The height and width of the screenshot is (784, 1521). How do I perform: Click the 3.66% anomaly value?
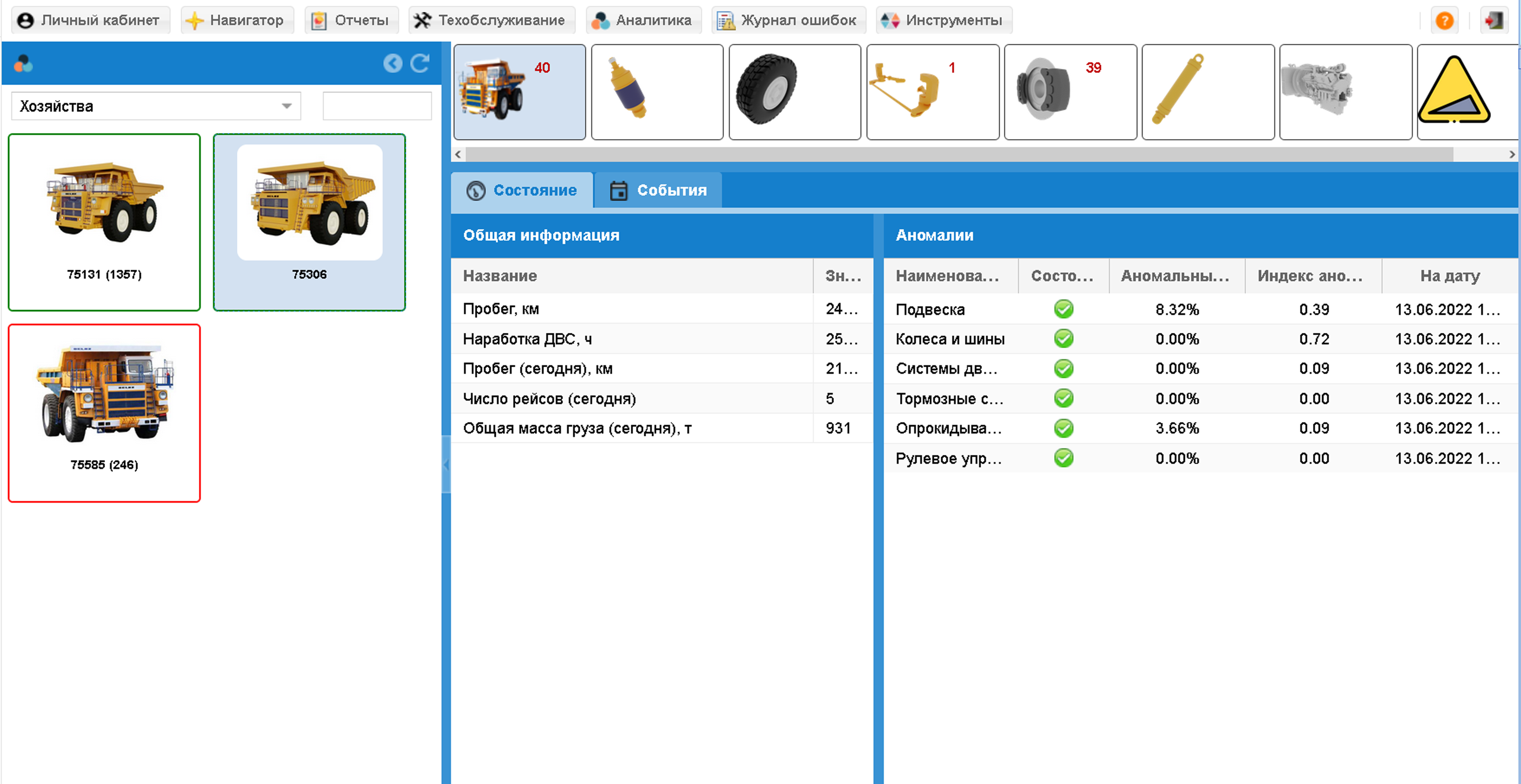(1177, 428)
